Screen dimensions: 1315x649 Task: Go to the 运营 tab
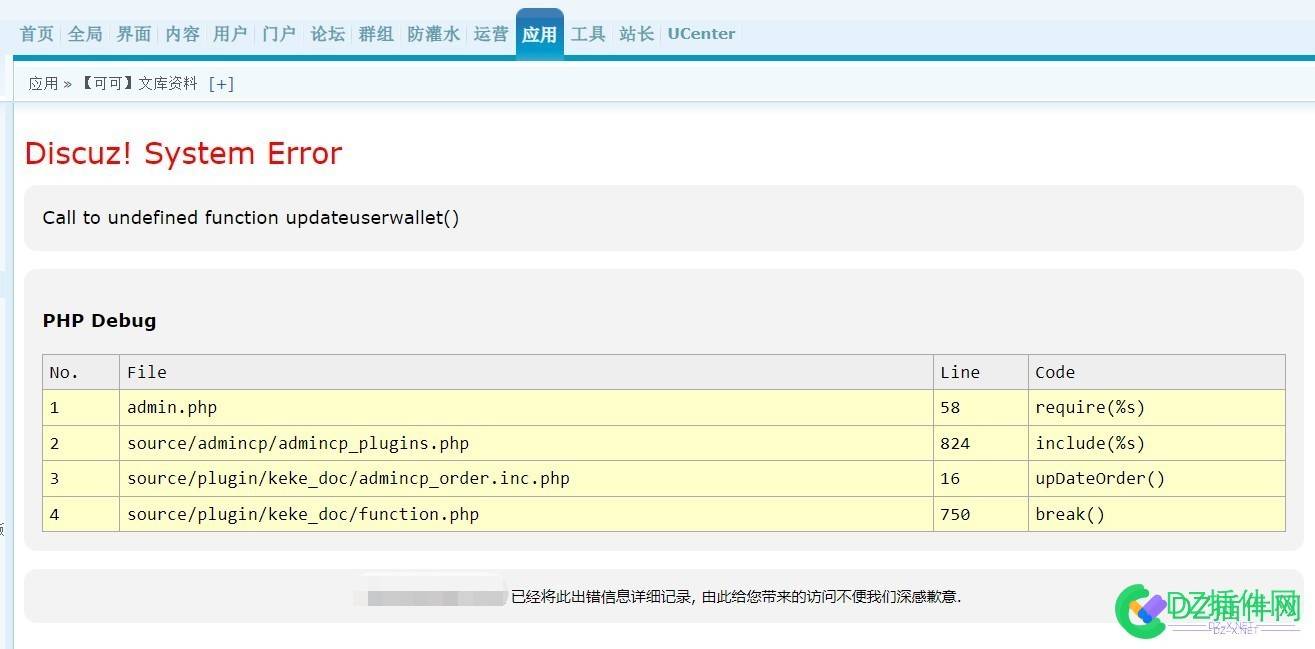(491, 34)
